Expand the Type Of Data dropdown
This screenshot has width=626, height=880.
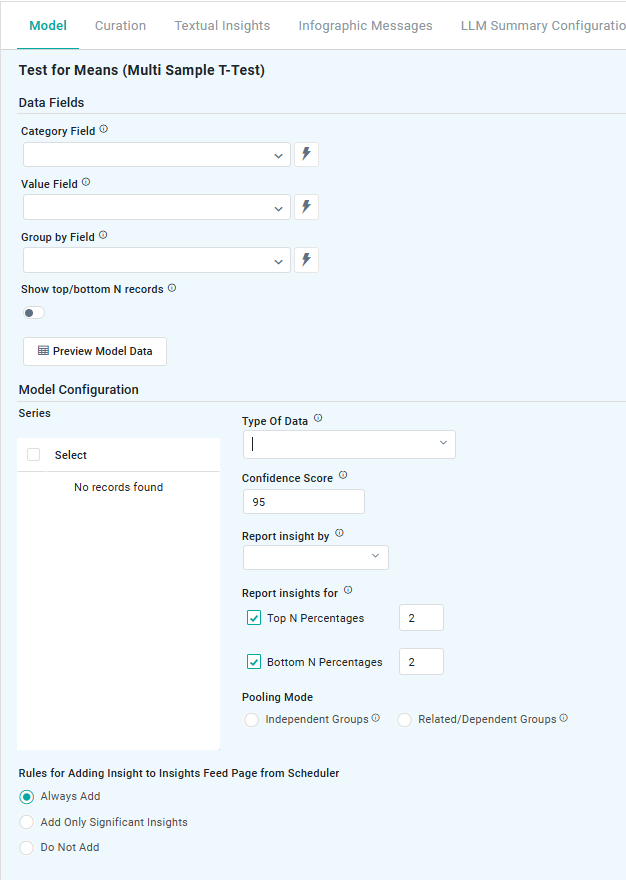(x=348, y=444)
